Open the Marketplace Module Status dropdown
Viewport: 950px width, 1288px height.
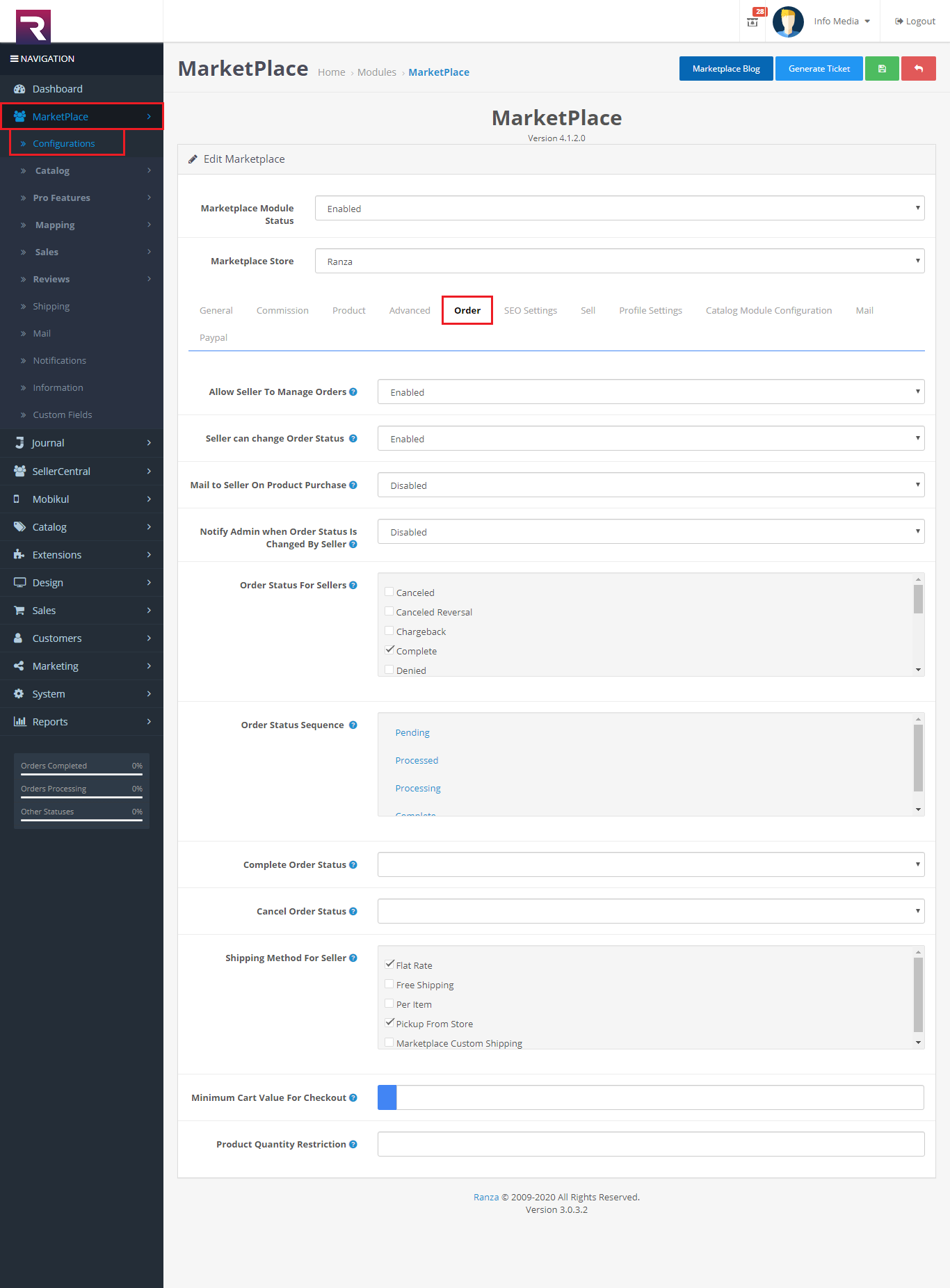[620, 208]
